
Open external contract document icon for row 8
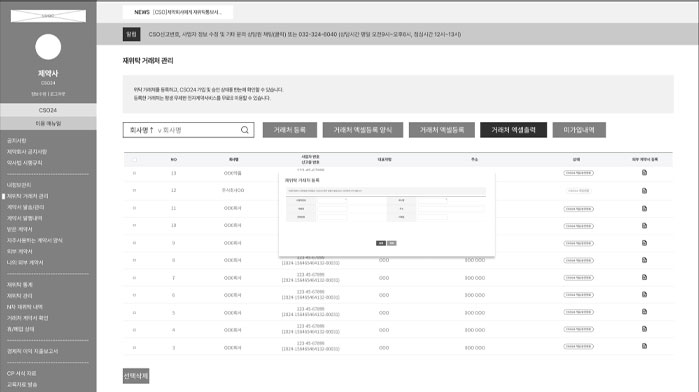click(x=644, y=260)
